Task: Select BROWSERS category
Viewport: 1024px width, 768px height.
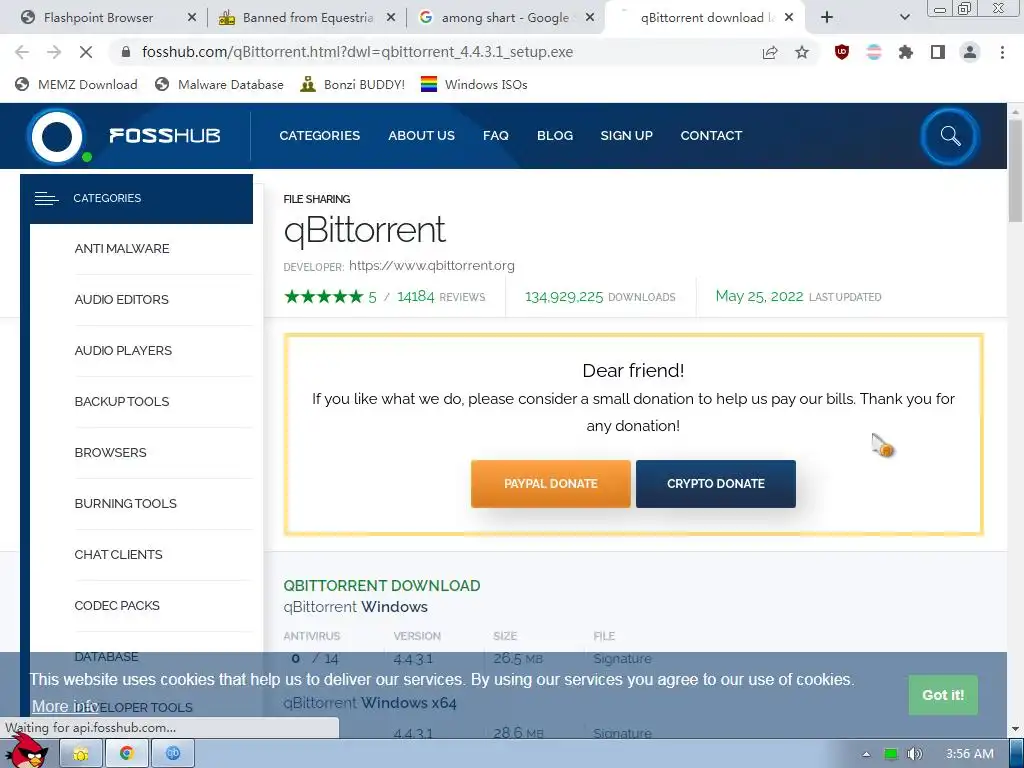Action: [x=110, y=453]
